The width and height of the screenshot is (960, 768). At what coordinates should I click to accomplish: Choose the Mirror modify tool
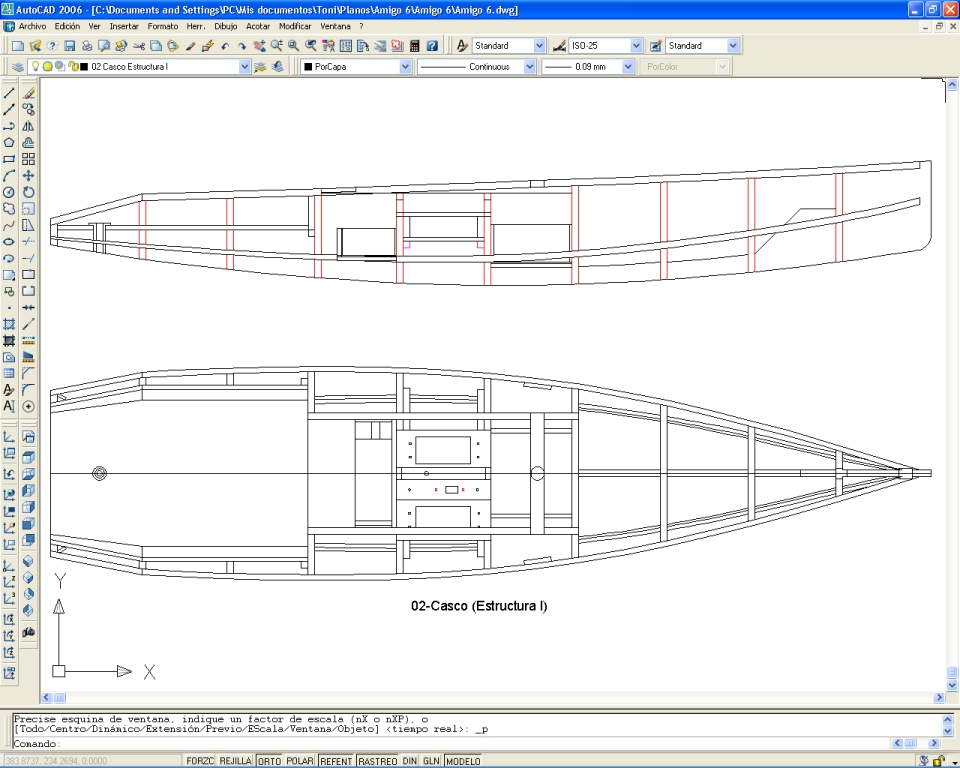click(x=29, y=126)
